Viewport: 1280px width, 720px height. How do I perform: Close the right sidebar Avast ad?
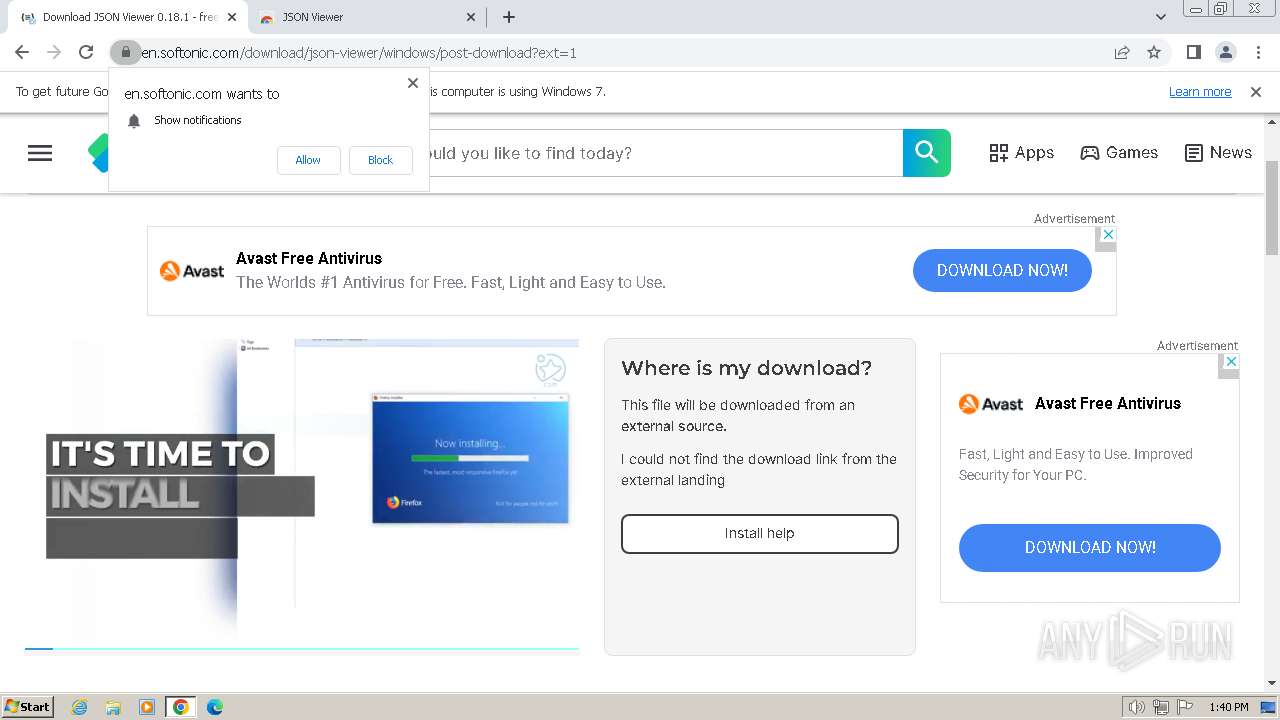point(1231,362)
